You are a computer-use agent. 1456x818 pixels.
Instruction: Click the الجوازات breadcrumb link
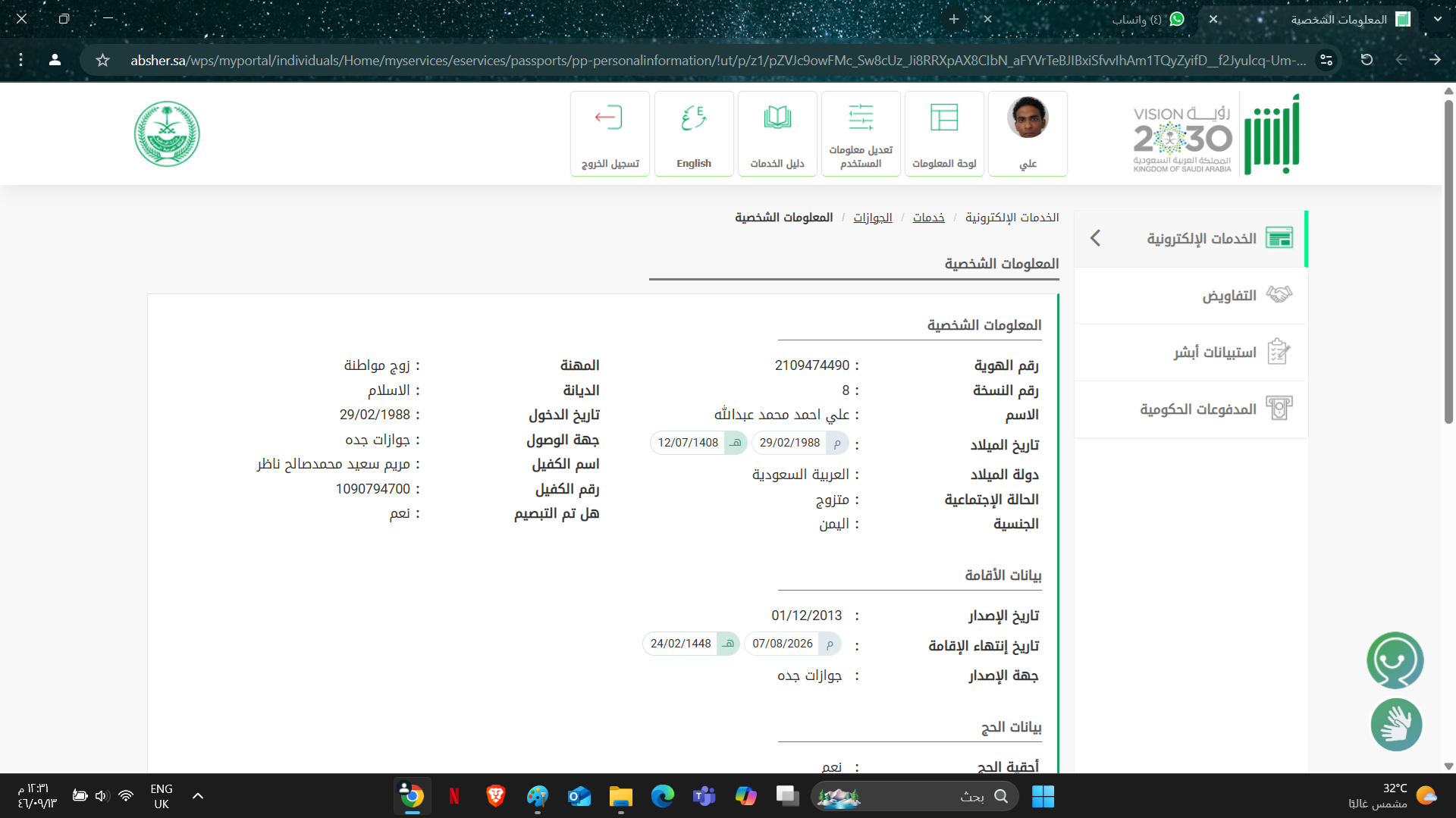(x=872, y=218)
